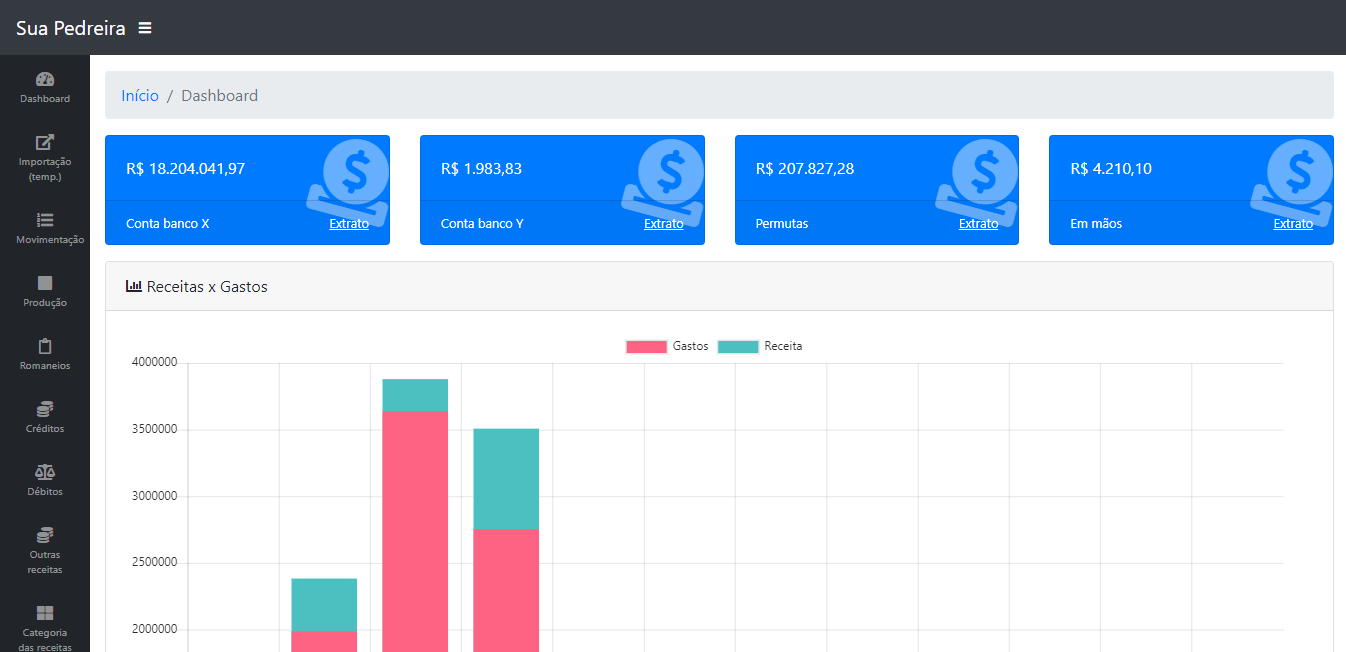
Task: Toggle the sidebar with hamburger menu
Action: (145, 28)
